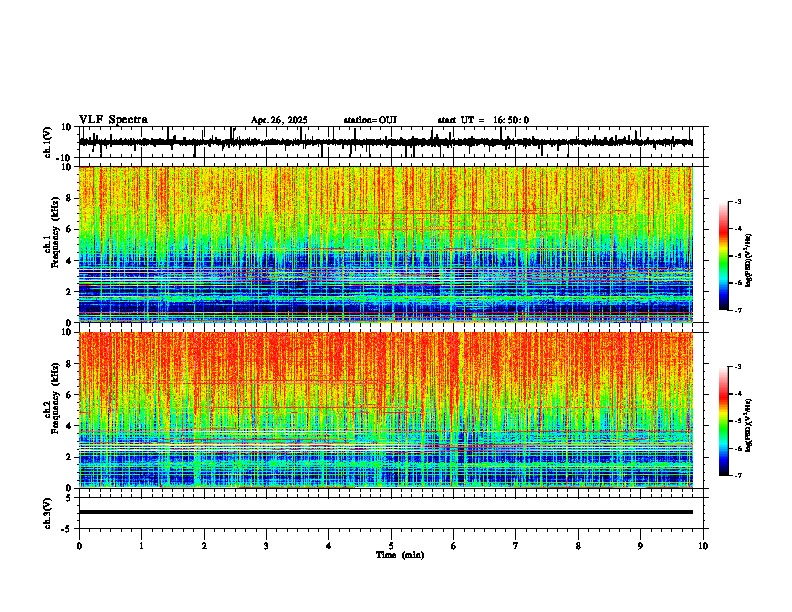Click inside the ch.1 spectrogram panel
Screen dimensions: 792x612
pyautogui.click(x=385, y=244)
